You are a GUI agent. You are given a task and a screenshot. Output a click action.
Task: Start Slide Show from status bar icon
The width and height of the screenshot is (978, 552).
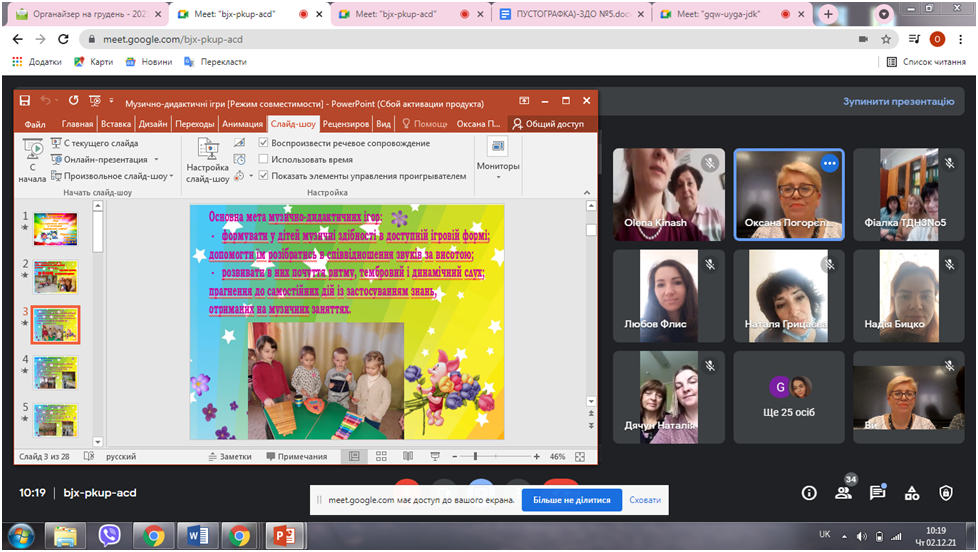coord(435,457)
